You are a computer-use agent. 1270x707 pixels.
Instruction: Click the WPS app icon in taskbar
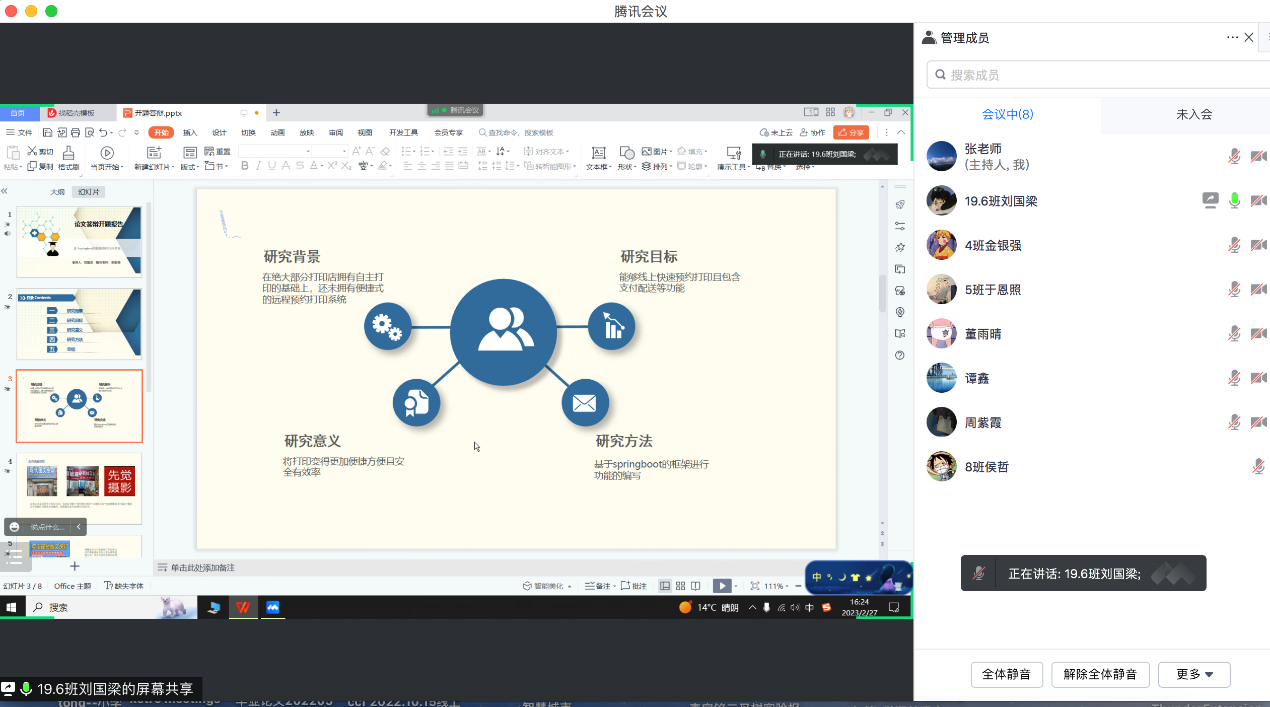(x=242, y=607)
